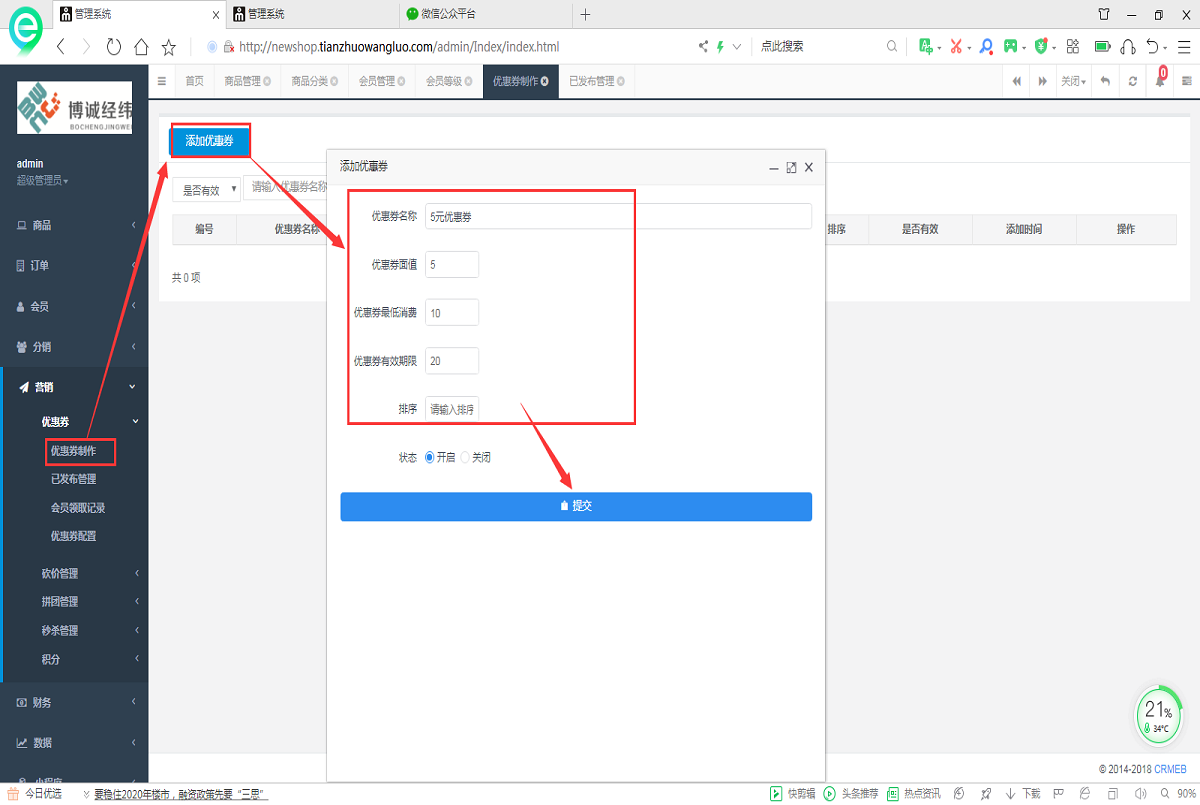Click the admin panel refresh icon
The image size is (1200, 805).
coord(1132,81)
